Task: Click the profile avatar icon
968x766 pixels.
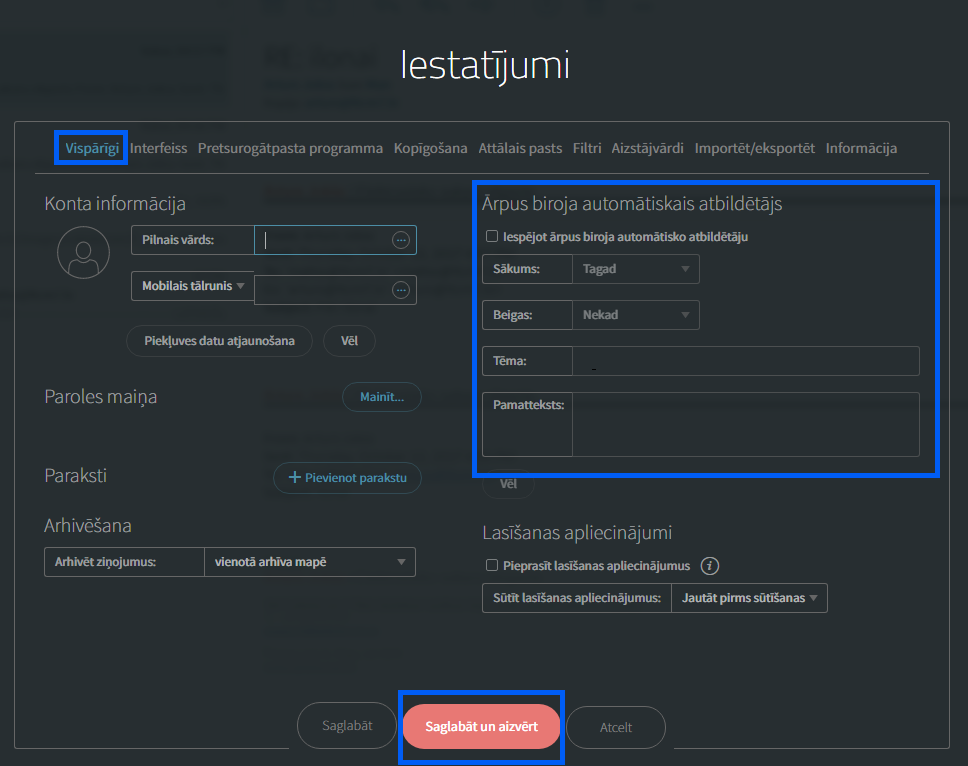Action: [83, 252]
